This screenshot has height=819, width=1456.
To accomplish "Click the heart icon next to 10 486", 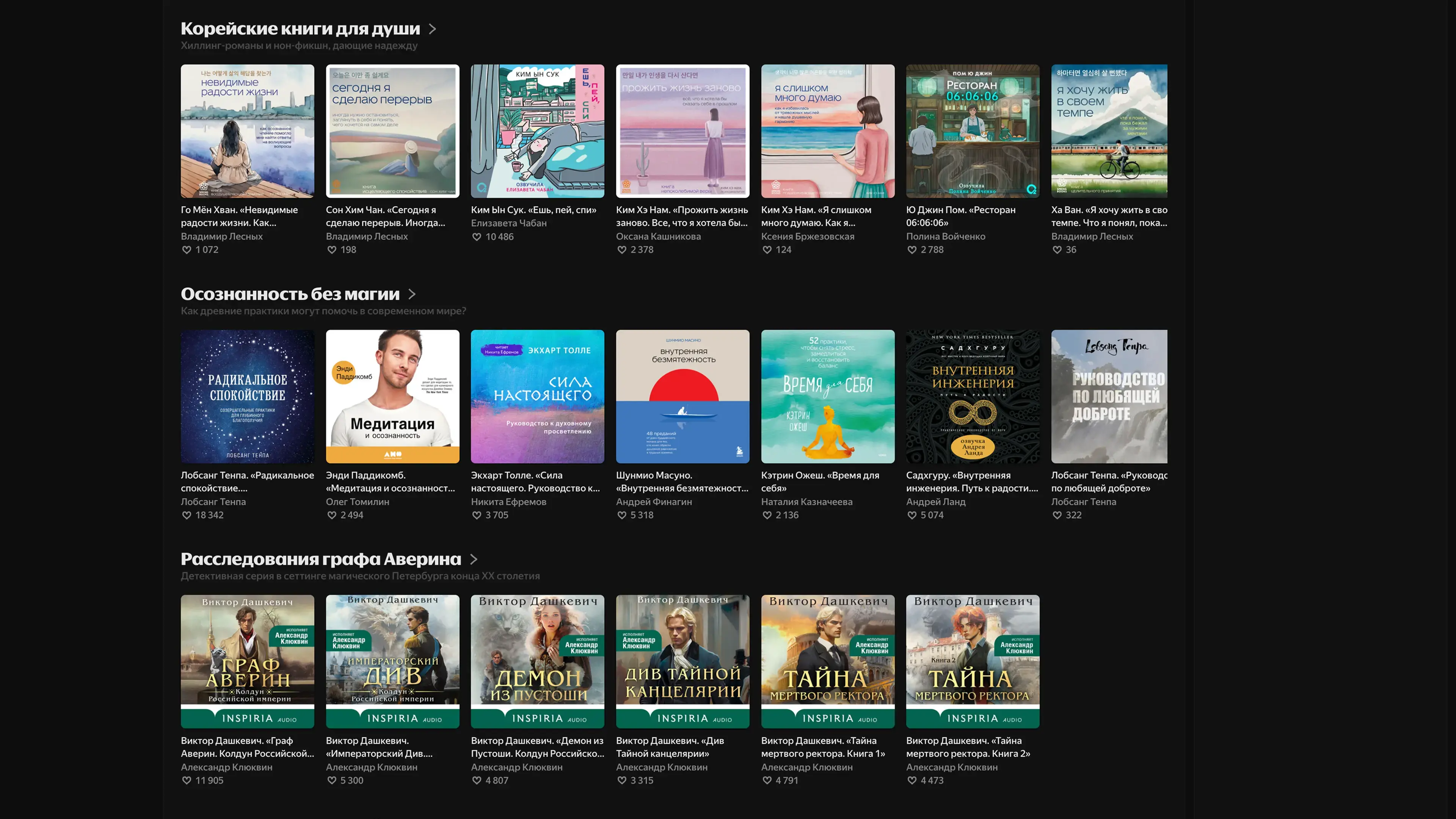I will (x=477, y=237).
